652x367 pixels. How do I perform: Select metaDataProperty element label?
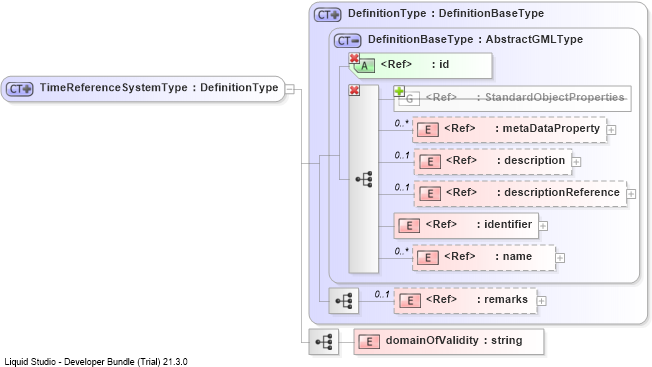522,128
